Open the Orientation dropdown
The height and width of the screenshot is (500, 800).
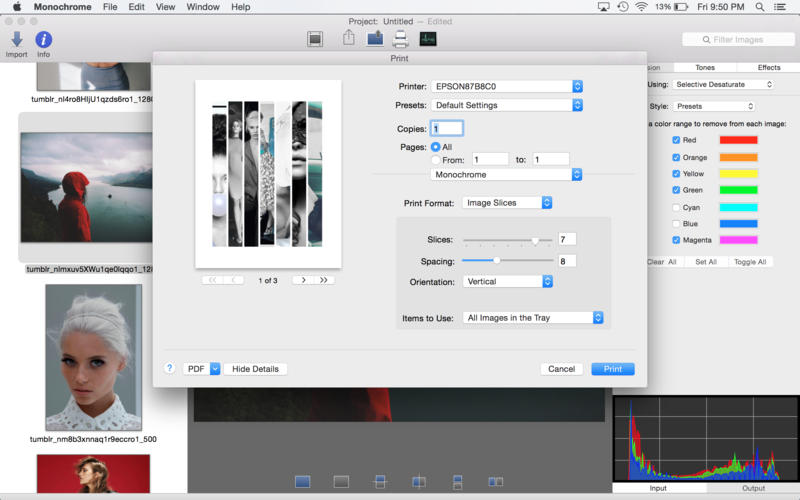coord(507,282)
